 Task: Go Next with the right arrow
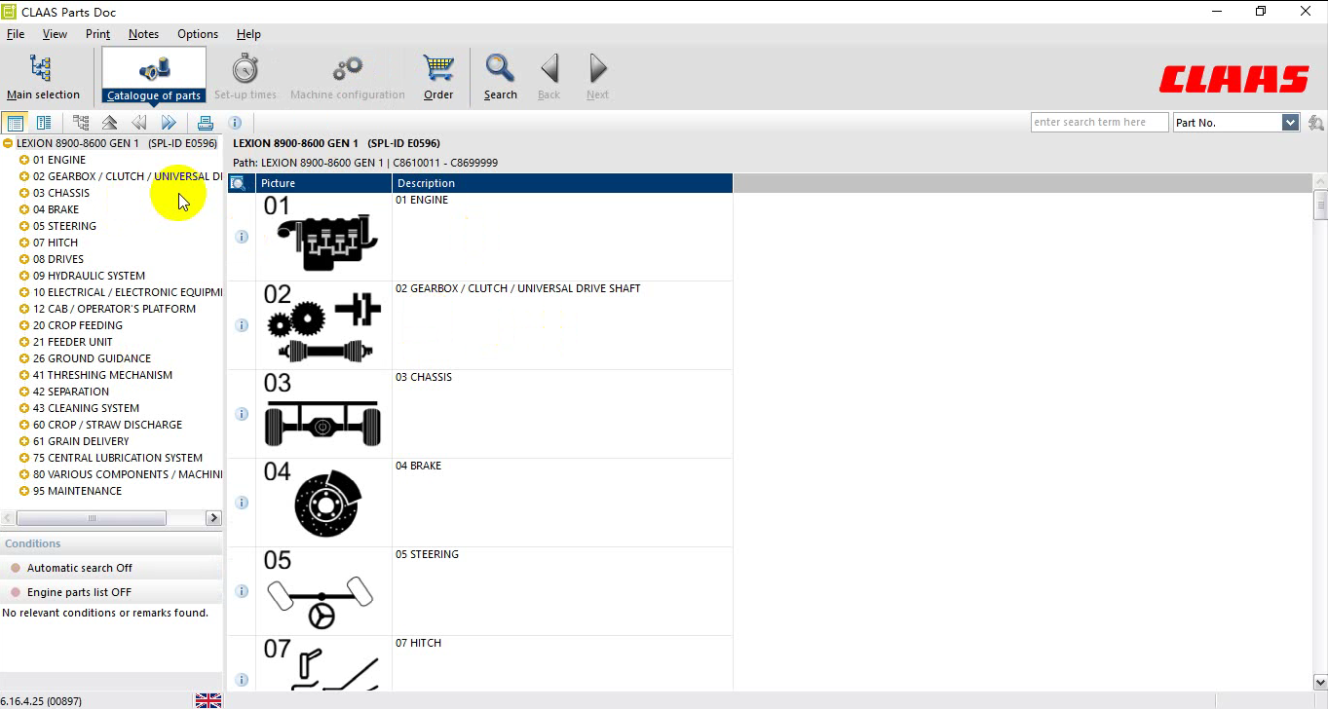coord(598,69)
